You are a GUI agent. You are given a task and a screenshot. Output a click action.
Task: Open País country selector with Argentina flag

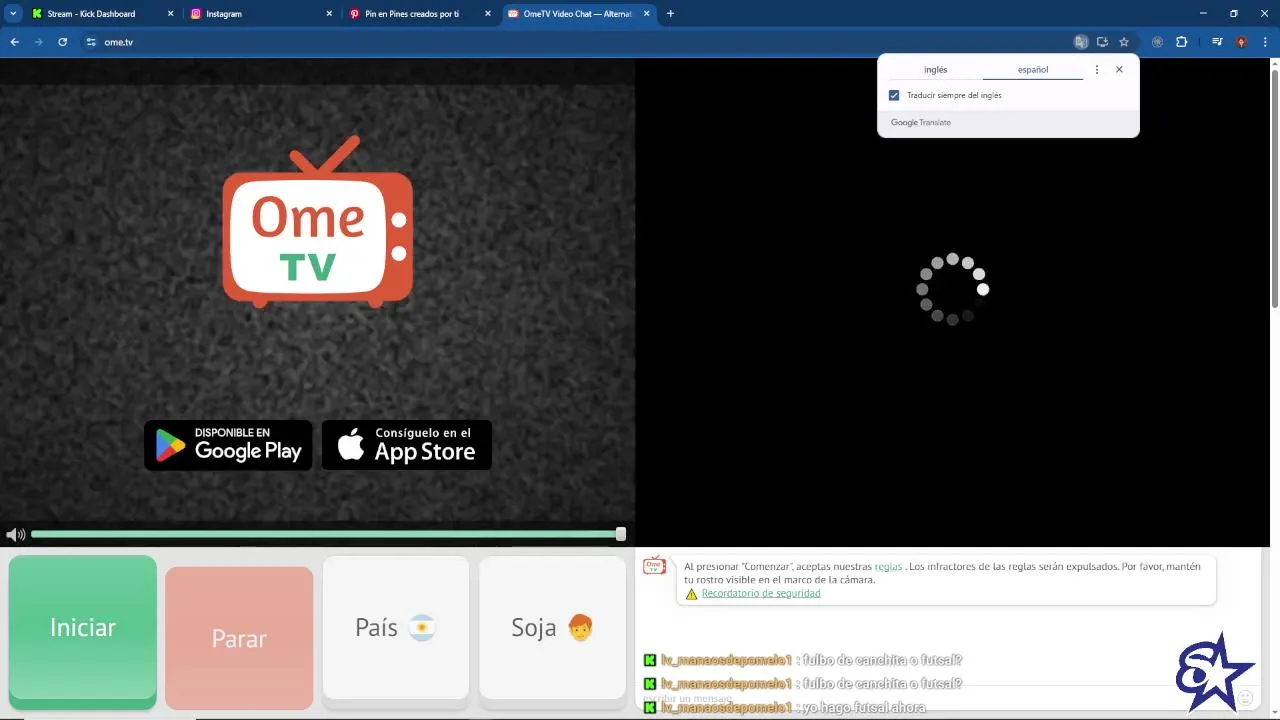point(396,628)
